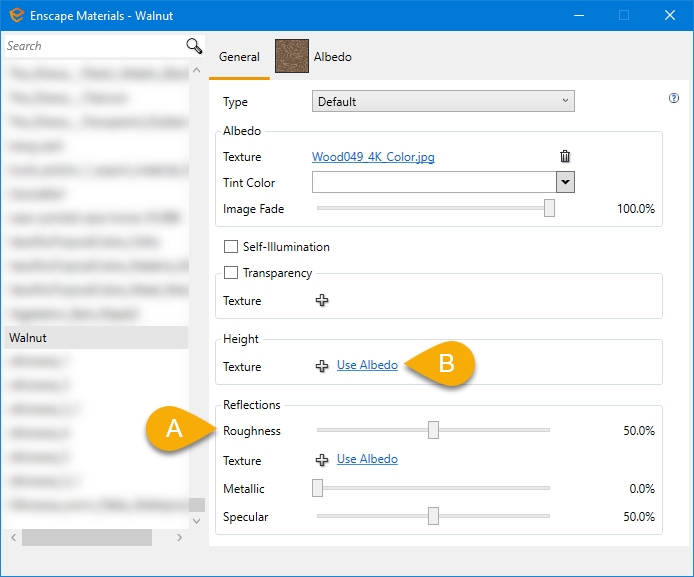Image resolution: width=694 pixels, height=577 pixels.
Task: Add a Transparency texture with plus icon
Action: [x=322, y=301]
